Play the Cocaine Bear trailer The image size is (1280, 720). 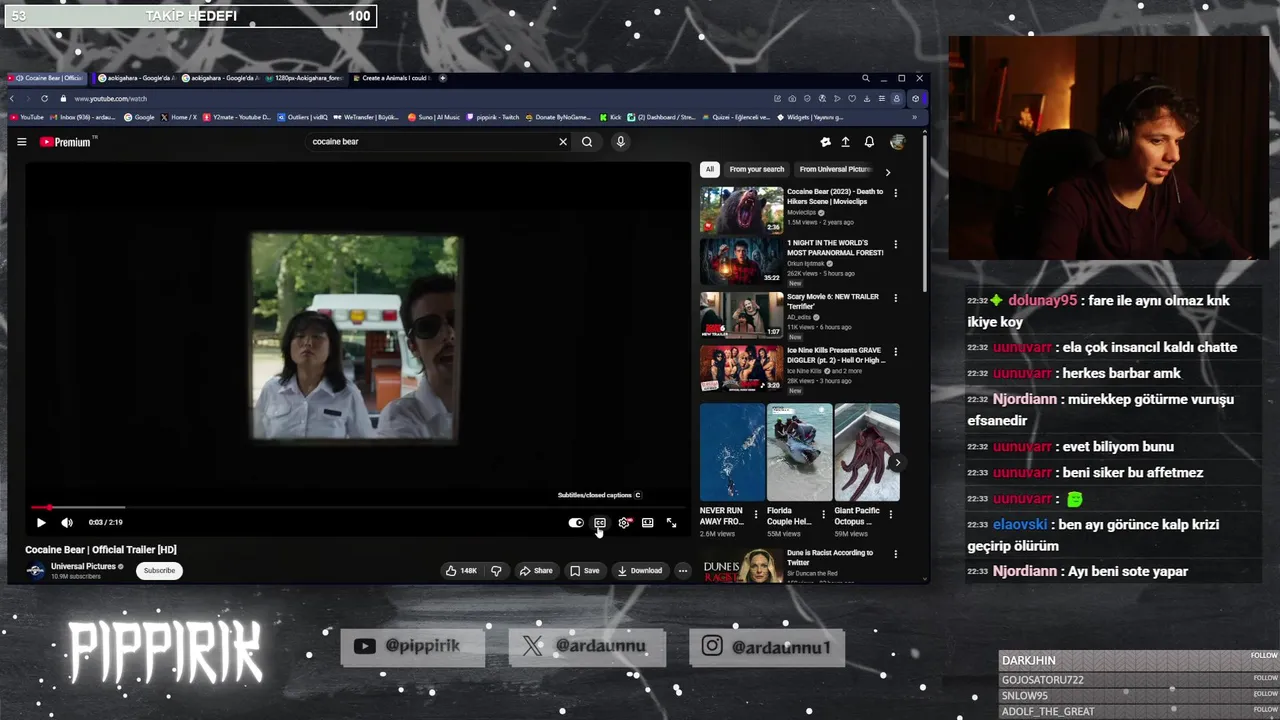(41, 522)
